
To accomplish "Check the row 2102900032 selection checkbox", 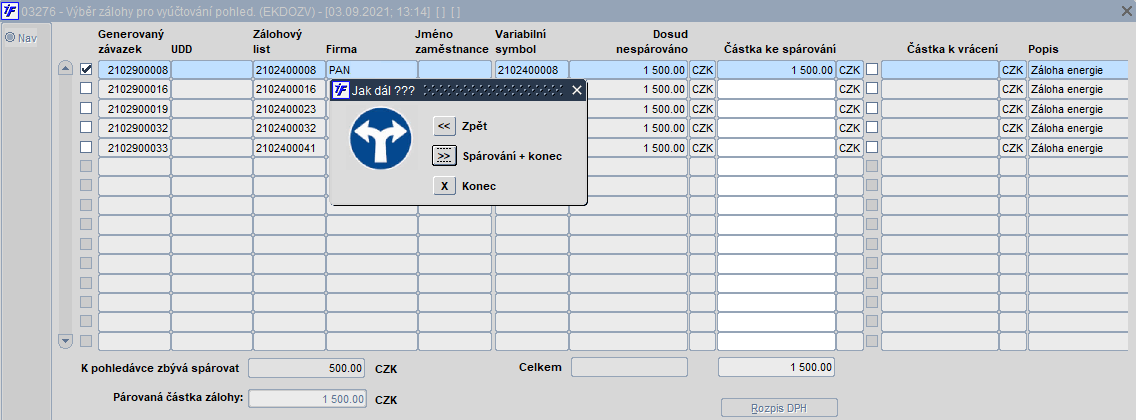I will coord(86,127).
